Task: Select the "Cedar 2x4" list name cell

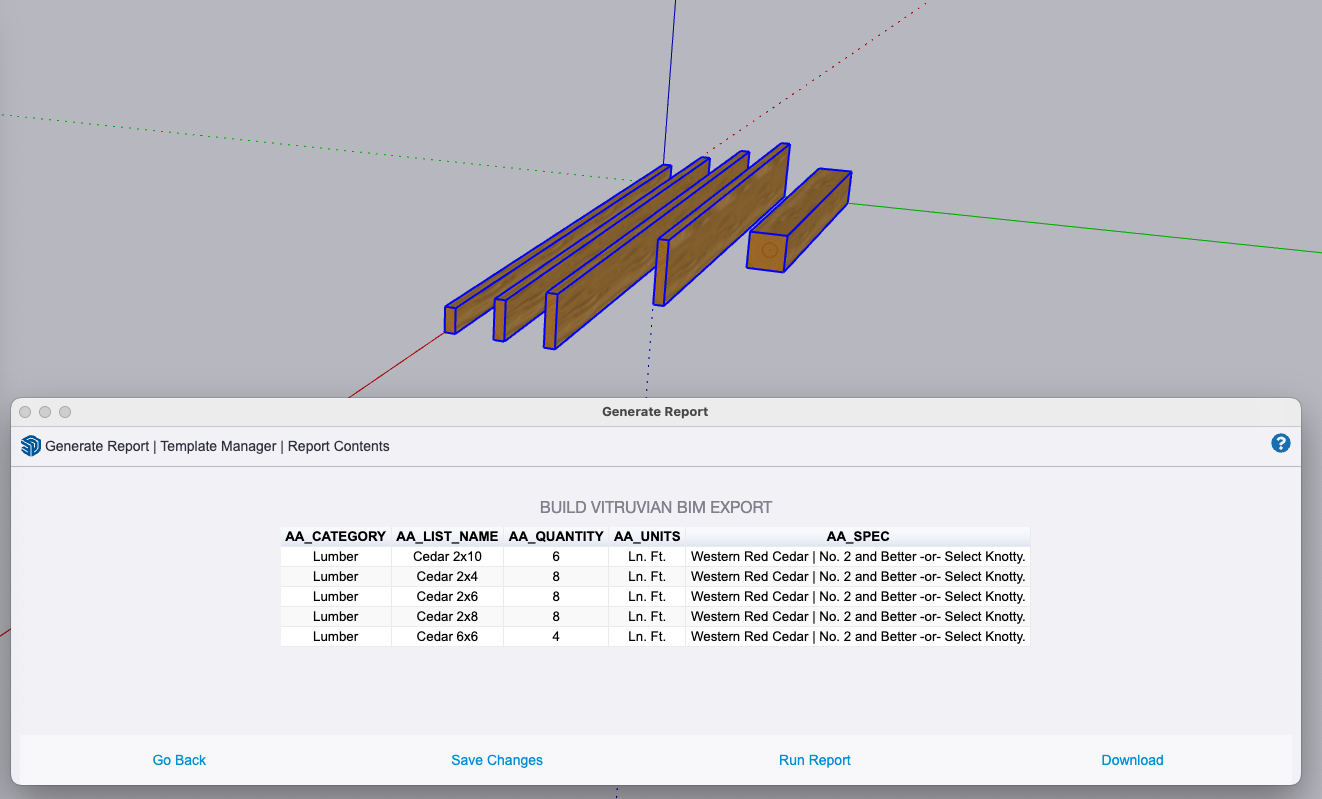Action: click(x=447, y=576)
